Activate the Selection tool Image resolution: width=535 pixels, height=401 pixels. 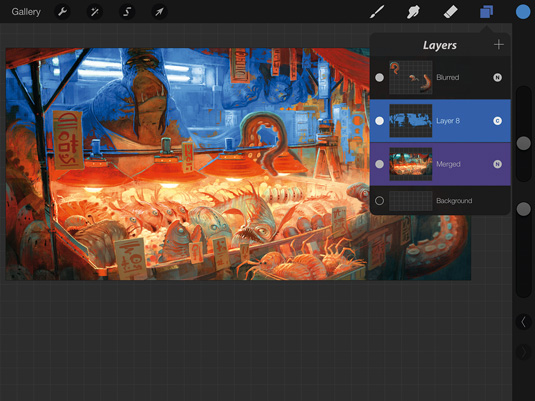[127, 12]
